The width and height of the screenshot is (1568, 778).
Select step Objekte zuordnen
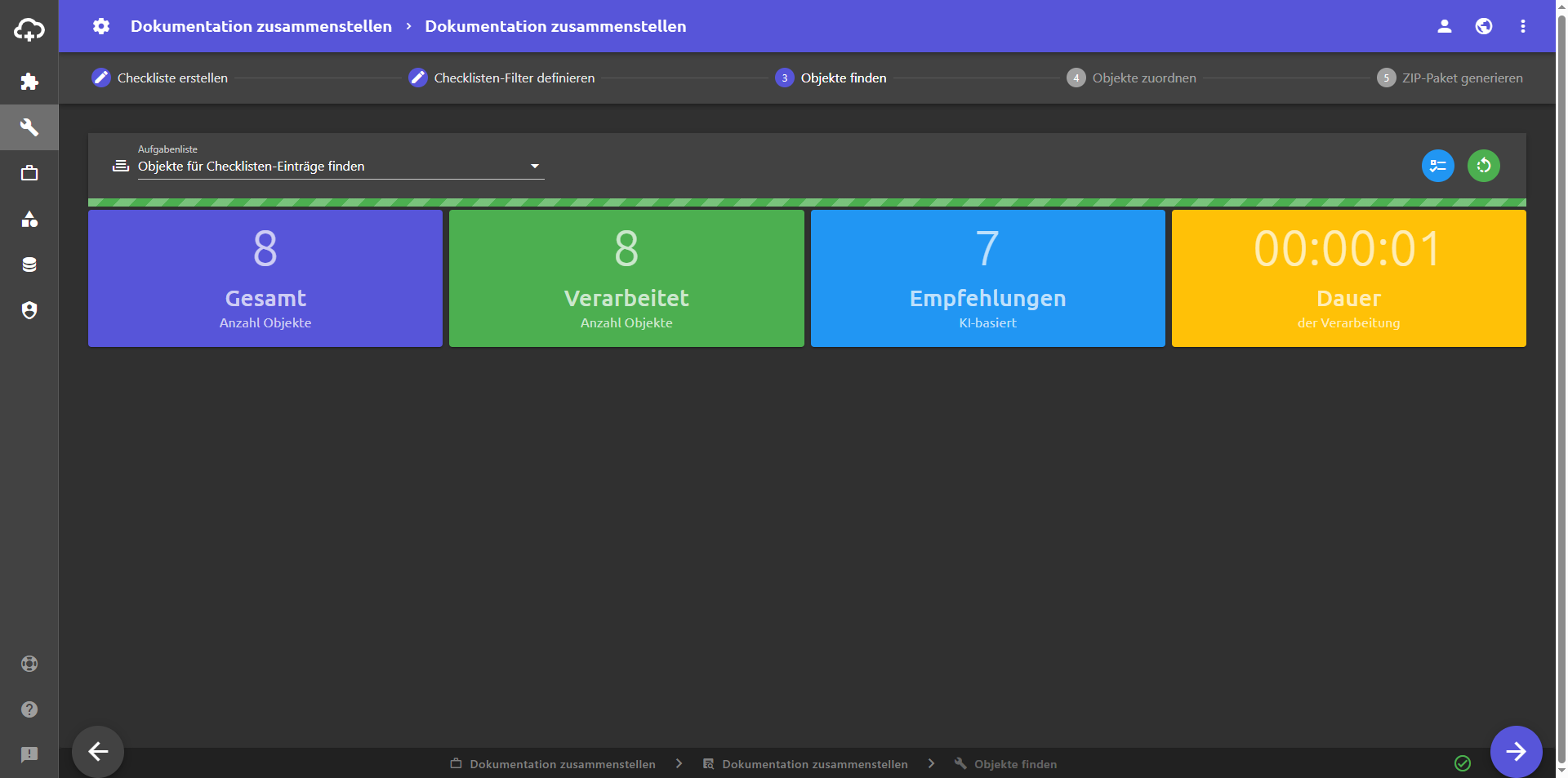(x=1131, y=78)
